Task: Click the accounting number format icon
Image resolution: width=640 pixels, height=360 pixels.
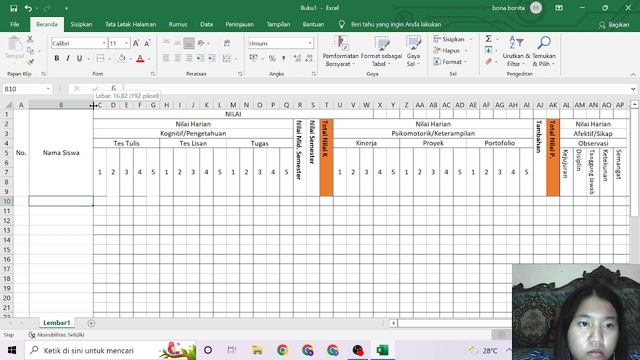Action: tap(253, 58)
